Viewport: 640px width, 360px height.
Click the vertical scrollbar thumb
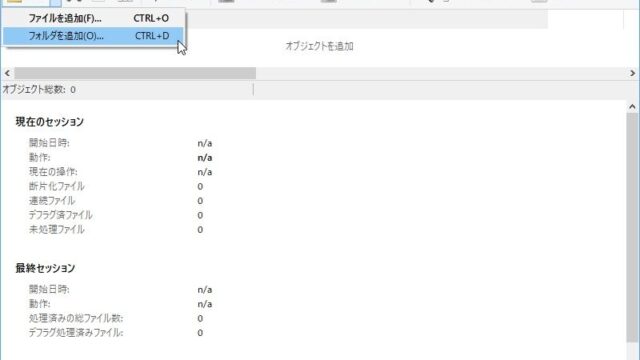tap(632, 228)
